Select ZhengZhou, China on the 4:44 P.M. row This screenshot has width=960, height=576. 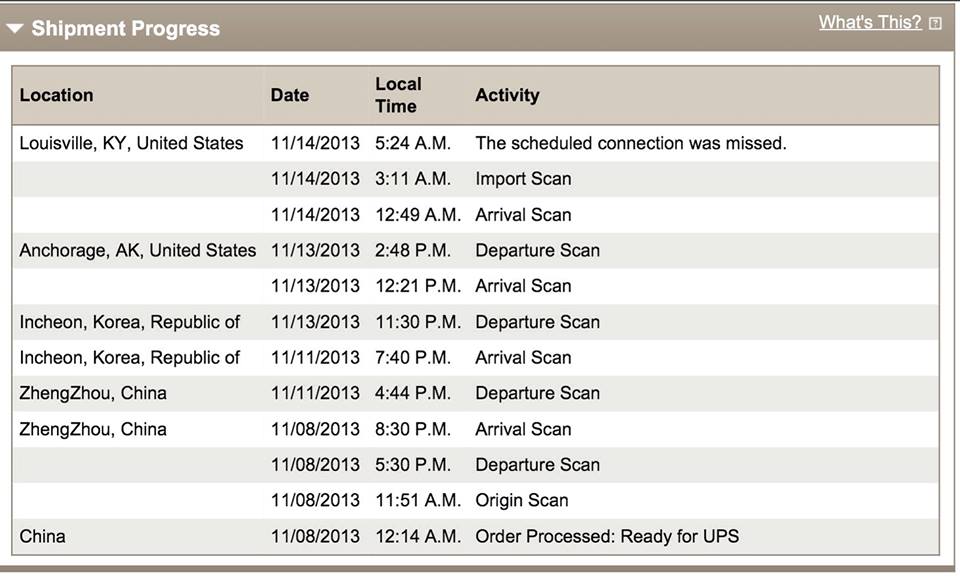tap(93, 393)
